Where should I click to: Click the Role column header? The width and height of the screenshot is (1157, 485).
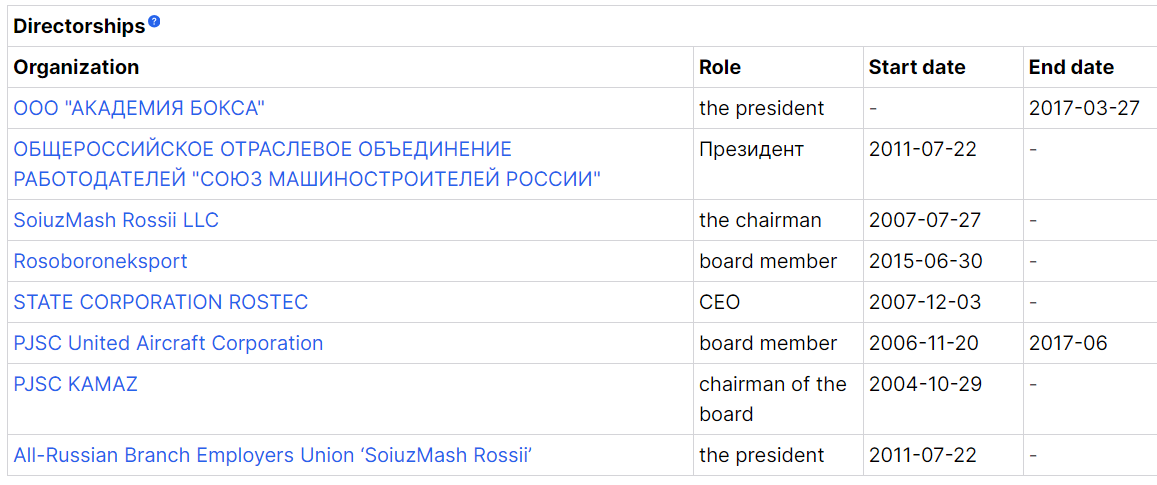click(720, 67)
